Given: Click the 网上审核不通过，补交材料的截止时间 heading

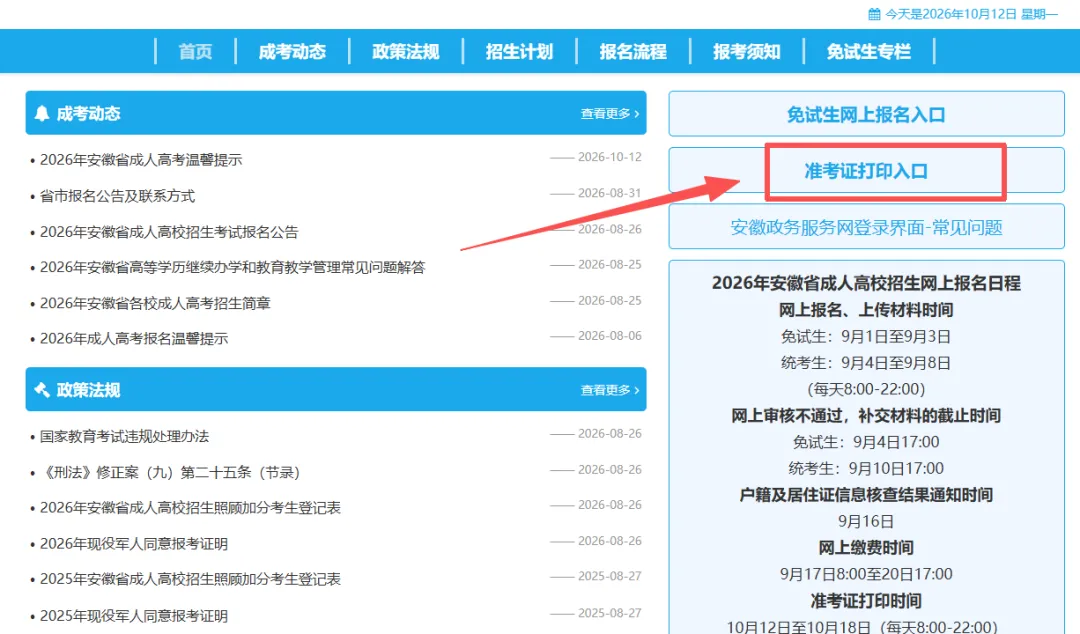Looking at the screenshot, I should point(866,416).
